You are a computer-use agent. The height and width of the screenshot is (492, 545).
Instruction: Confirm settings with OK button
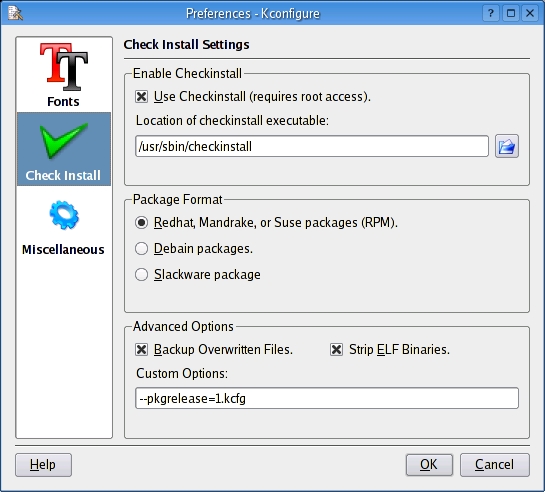pos(429,465)
